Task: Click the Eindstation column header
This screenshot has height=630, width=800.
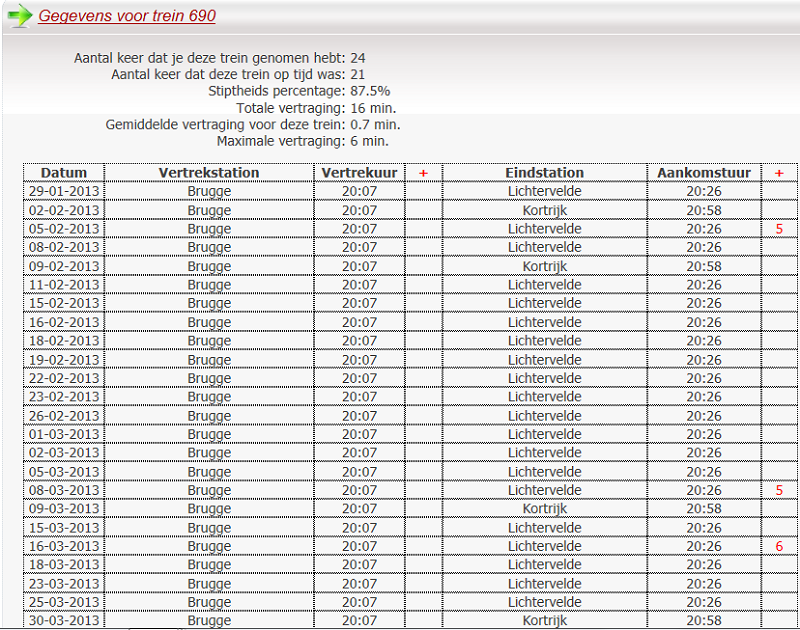Action: (544, 173)
